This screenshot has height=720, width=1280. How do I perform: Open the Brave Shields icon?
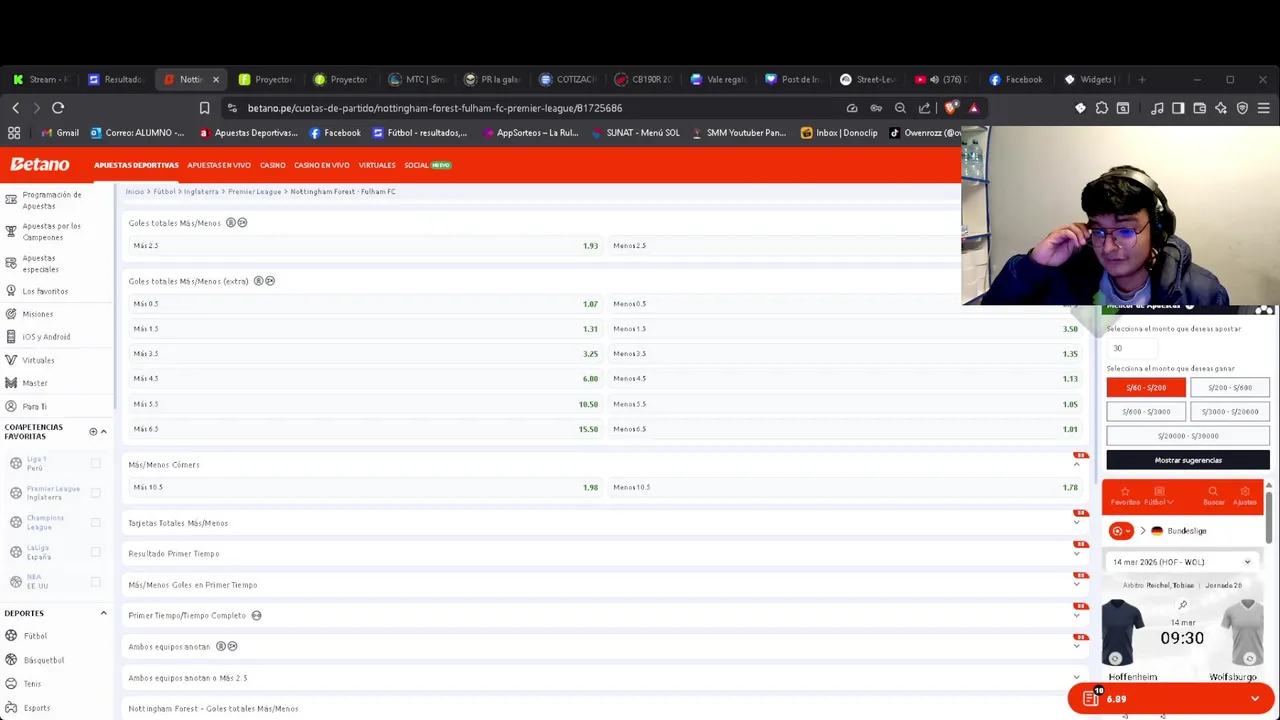point(950,108)
